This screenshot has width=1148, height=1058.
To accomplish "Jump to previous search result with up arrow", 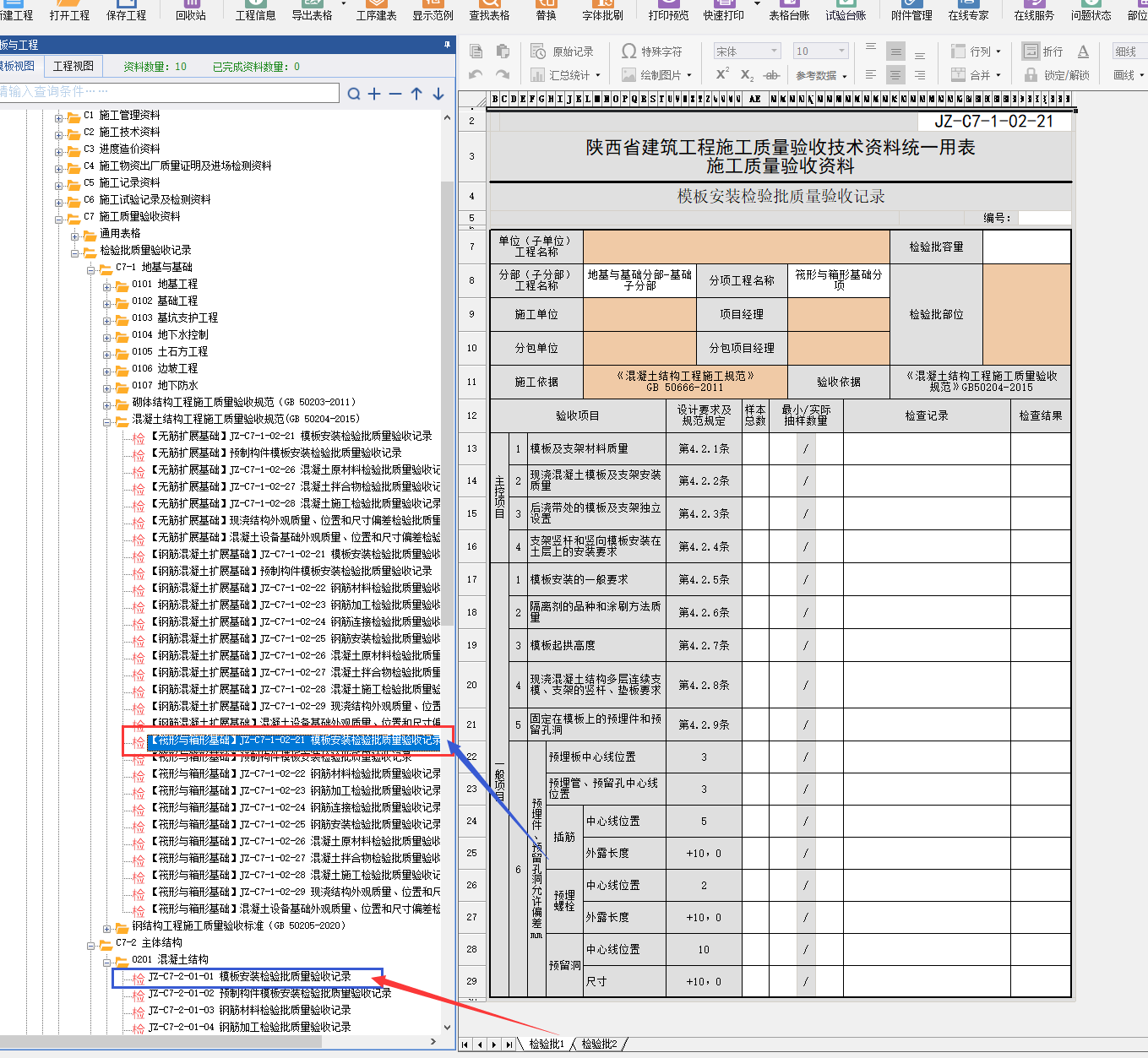I will coord(416,94).
